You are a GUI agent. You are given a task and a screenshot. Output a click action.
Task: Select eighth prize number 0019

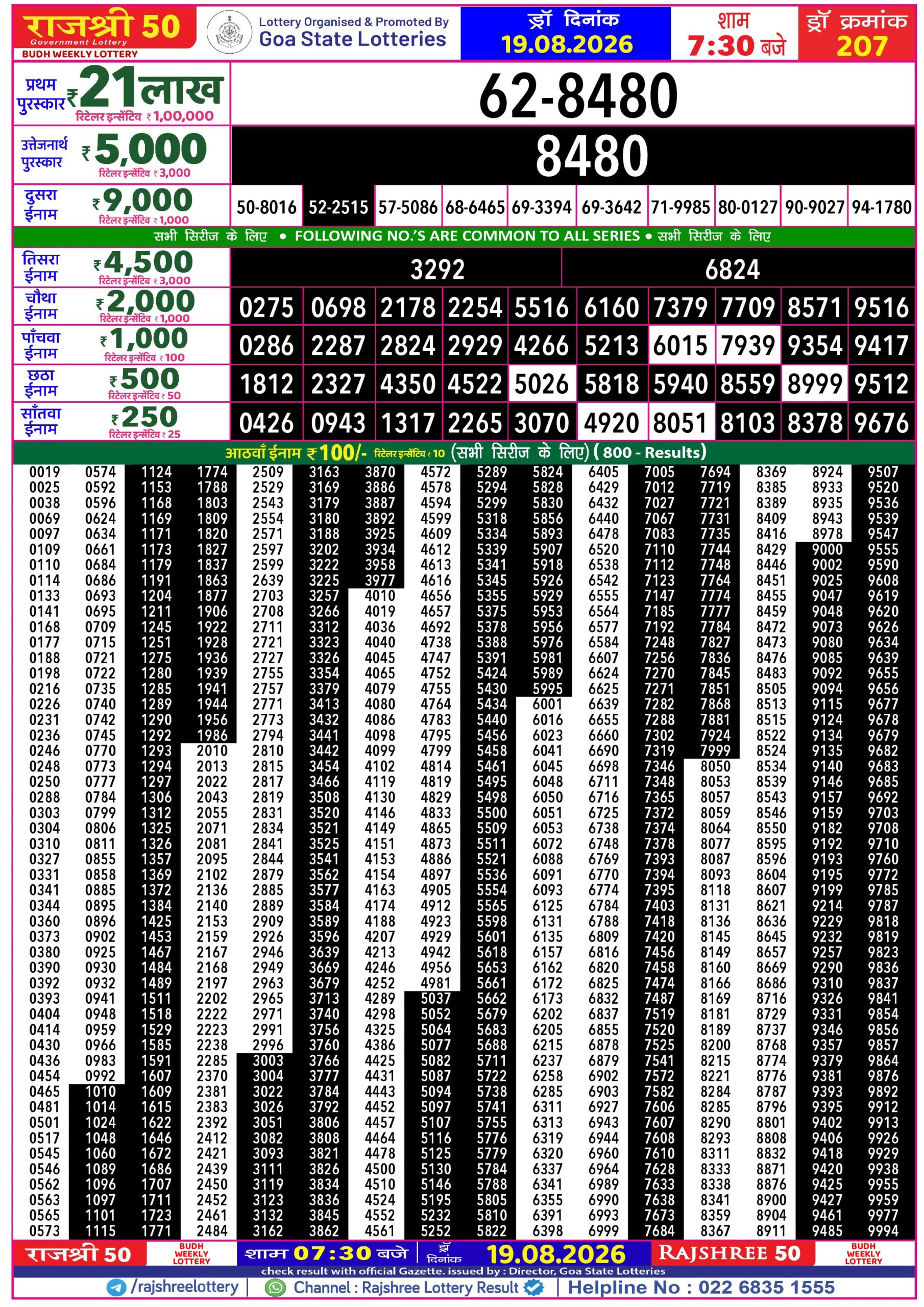[x=44, y=472]
